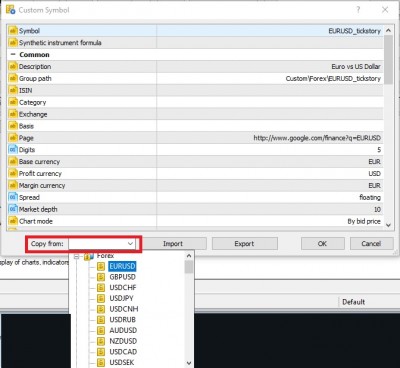
Task: Select USDCNH from the symbol list
Action: click(124, 309)
